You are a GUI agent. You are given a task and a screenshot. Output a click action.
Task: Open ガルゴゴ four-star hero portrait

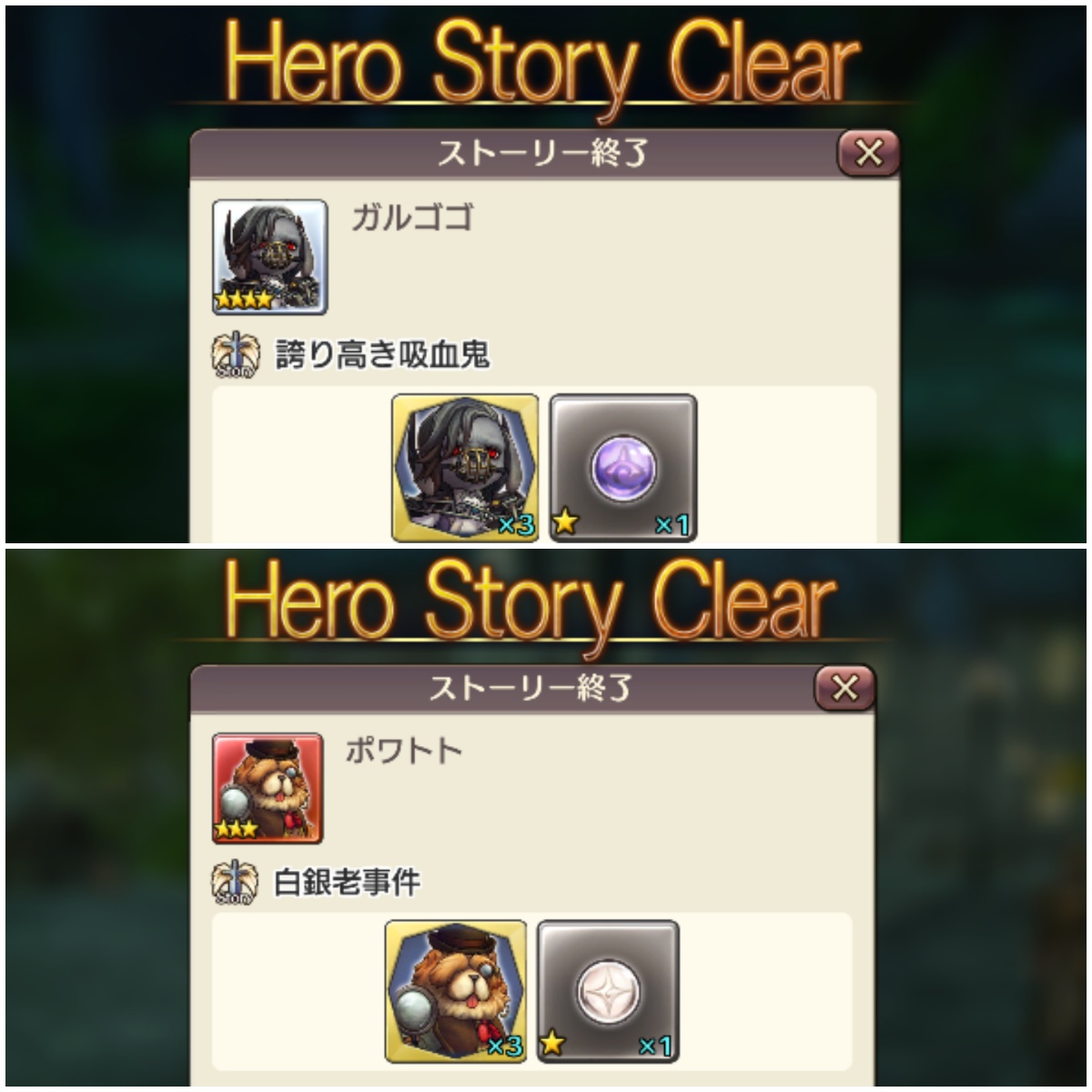[x=269, y=258]
